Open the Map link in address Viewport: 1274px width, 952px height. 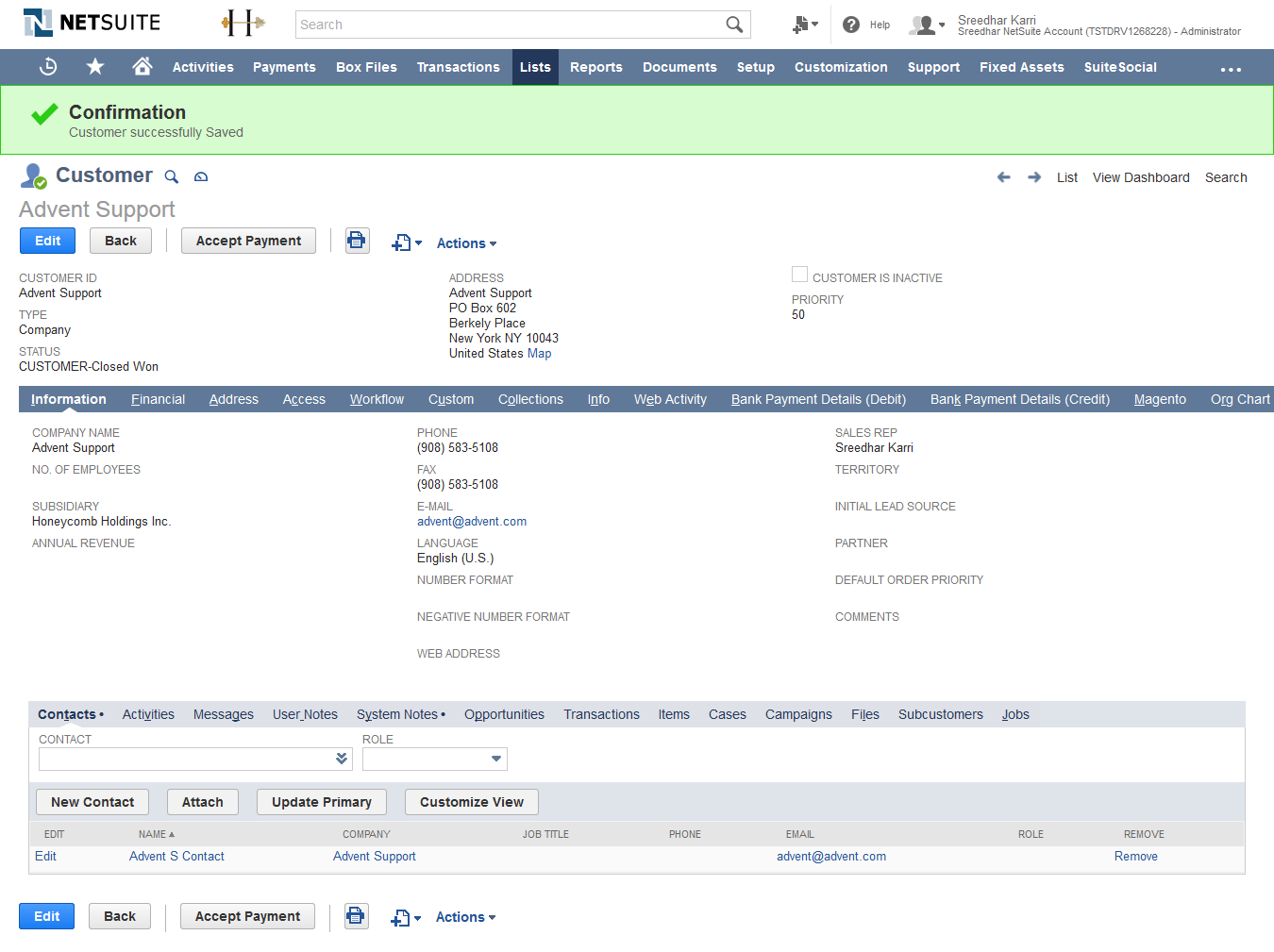click(540, 354)
